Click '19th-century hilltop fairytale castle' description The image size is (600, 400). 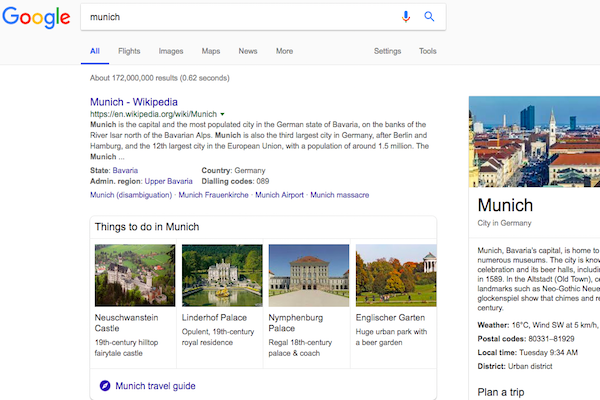(x=126, y=348)
